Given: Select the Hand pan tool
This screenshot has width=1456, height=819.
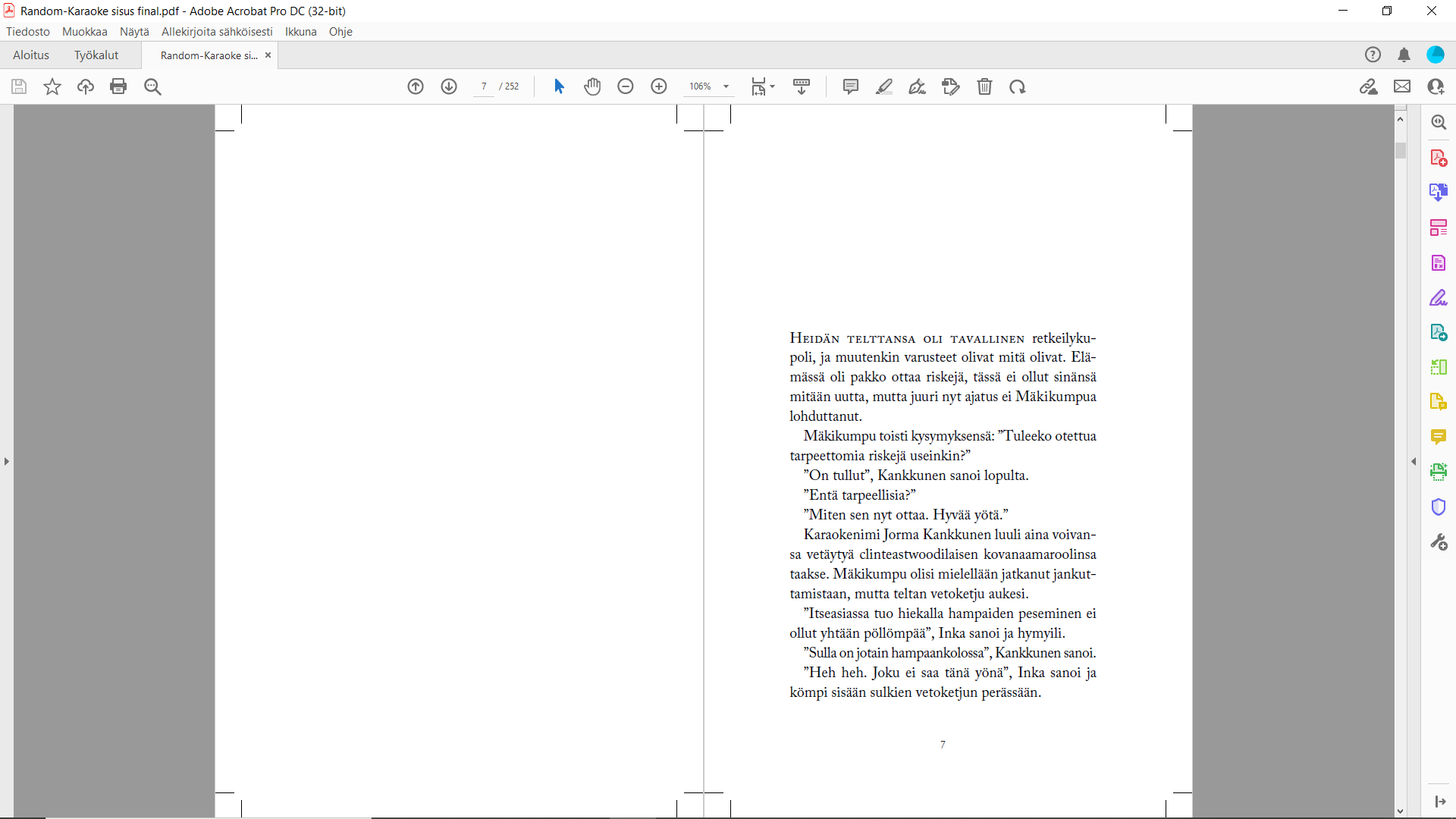Looking at the screenshot, I should pos(592,86).
